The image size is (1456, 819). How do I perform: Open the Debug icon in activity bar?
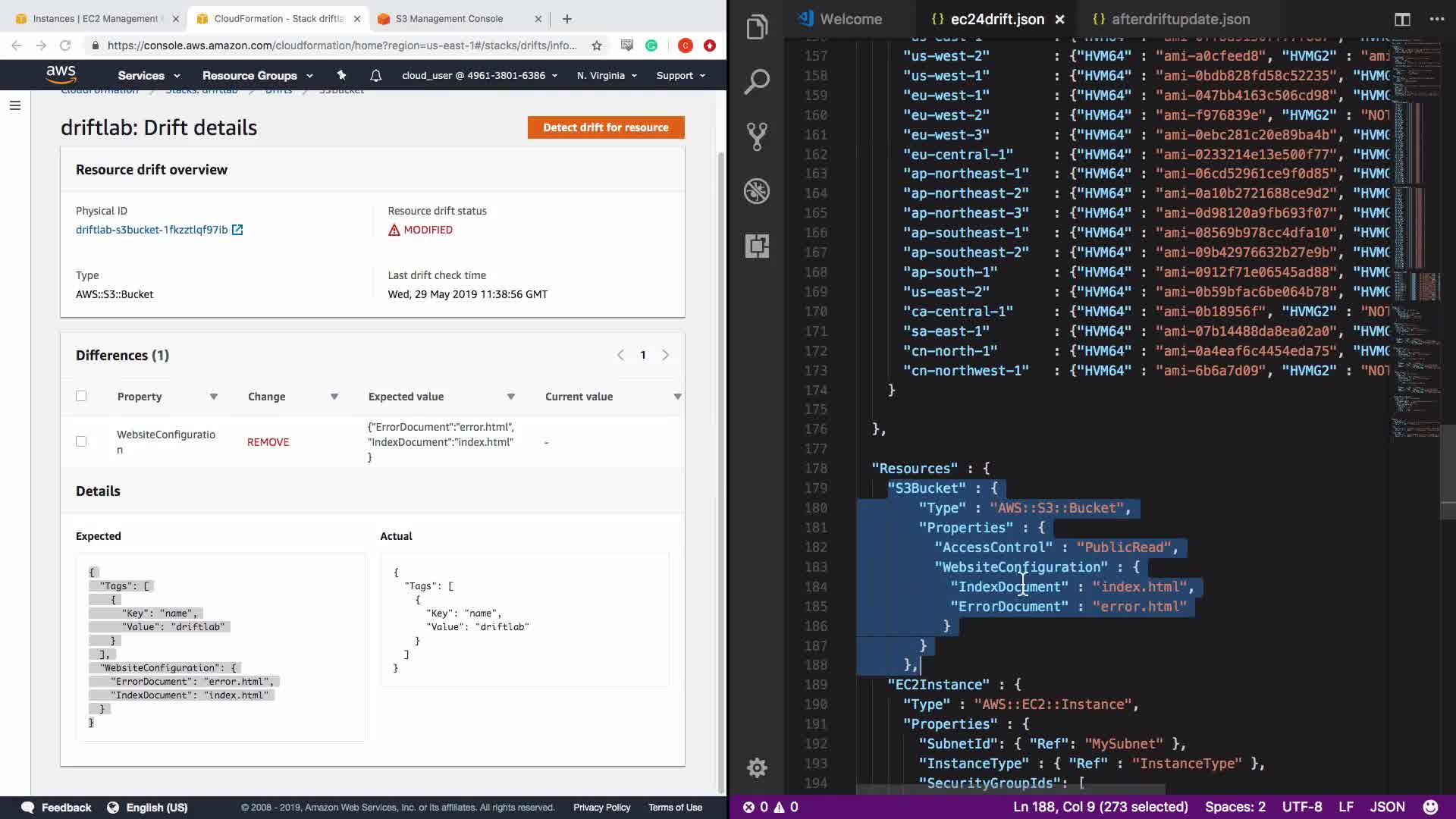coord(757,191)
